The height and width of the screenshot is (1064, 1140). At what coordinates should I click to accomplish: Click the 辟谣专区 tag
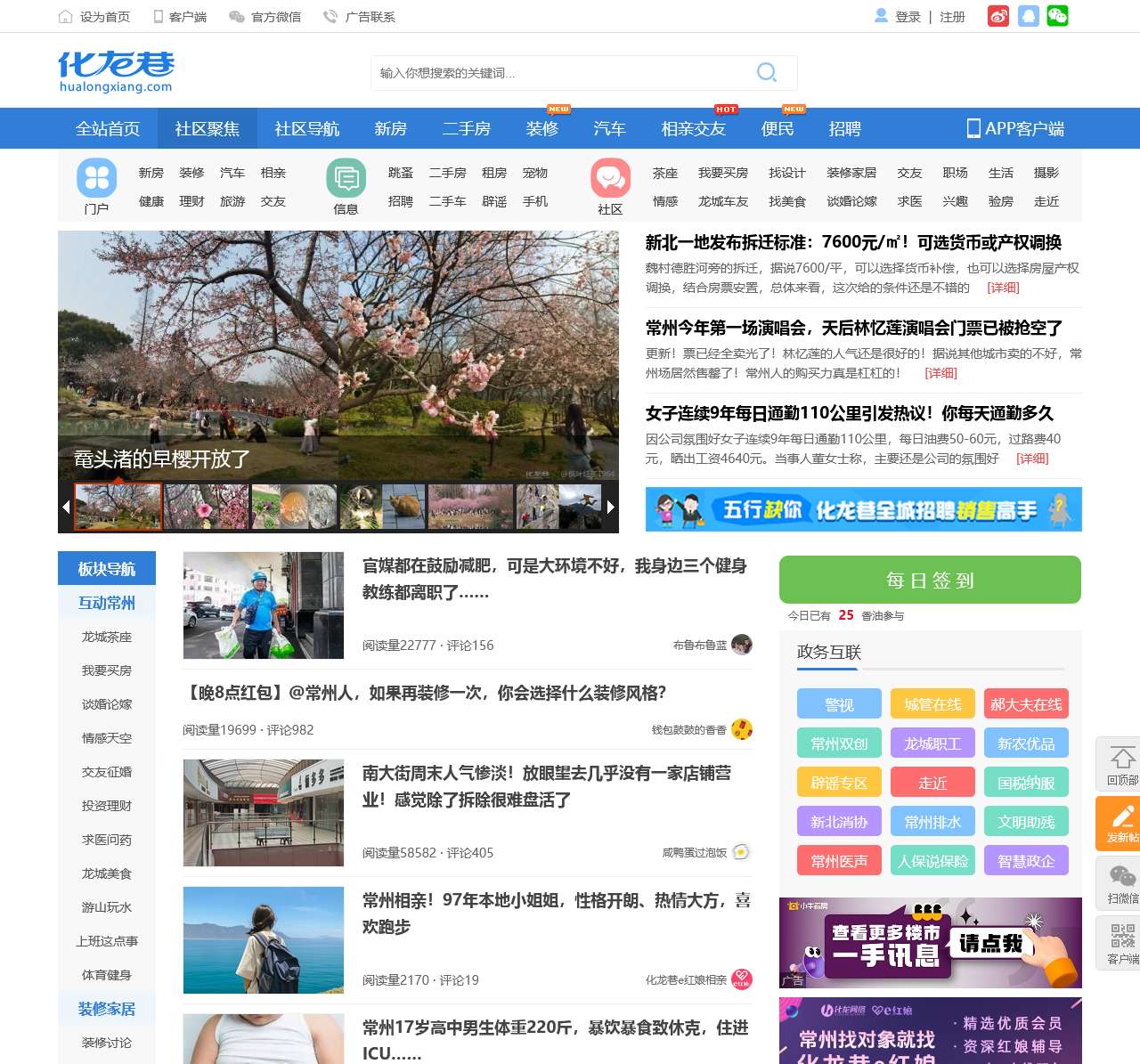click(839, 782)
